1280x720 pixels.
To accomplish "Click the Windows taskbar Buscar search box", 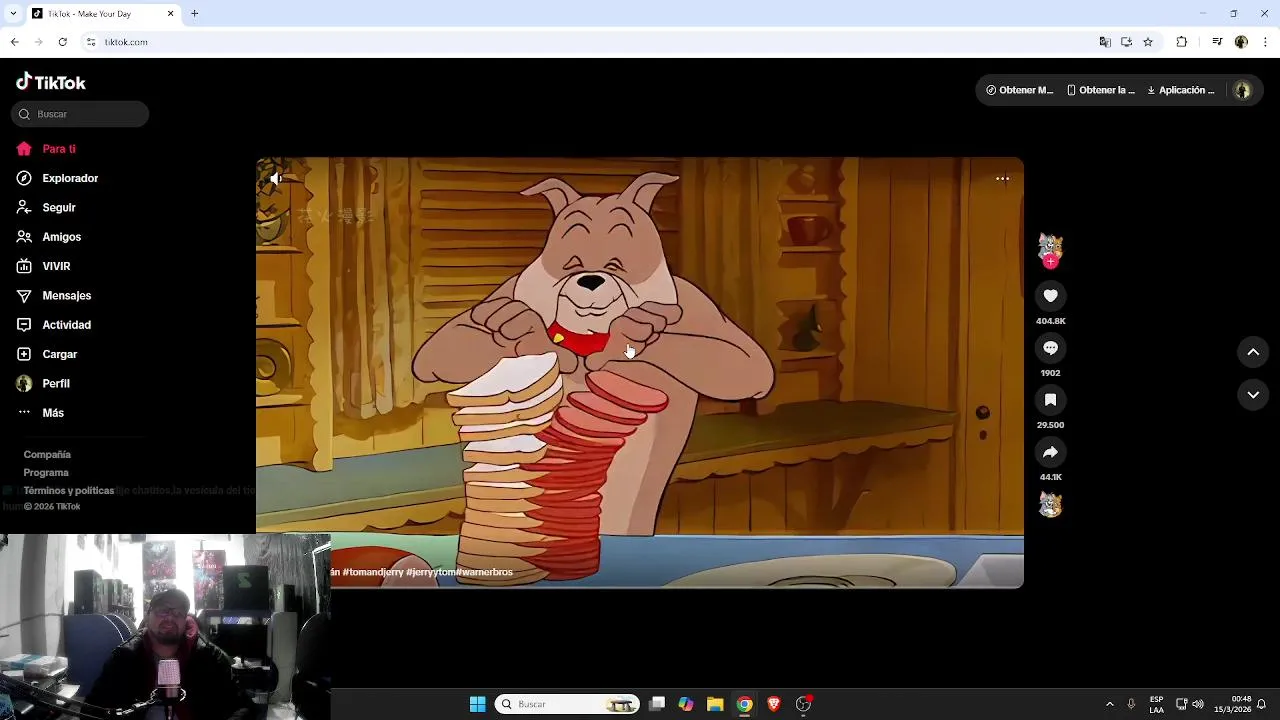I will 567,704.
